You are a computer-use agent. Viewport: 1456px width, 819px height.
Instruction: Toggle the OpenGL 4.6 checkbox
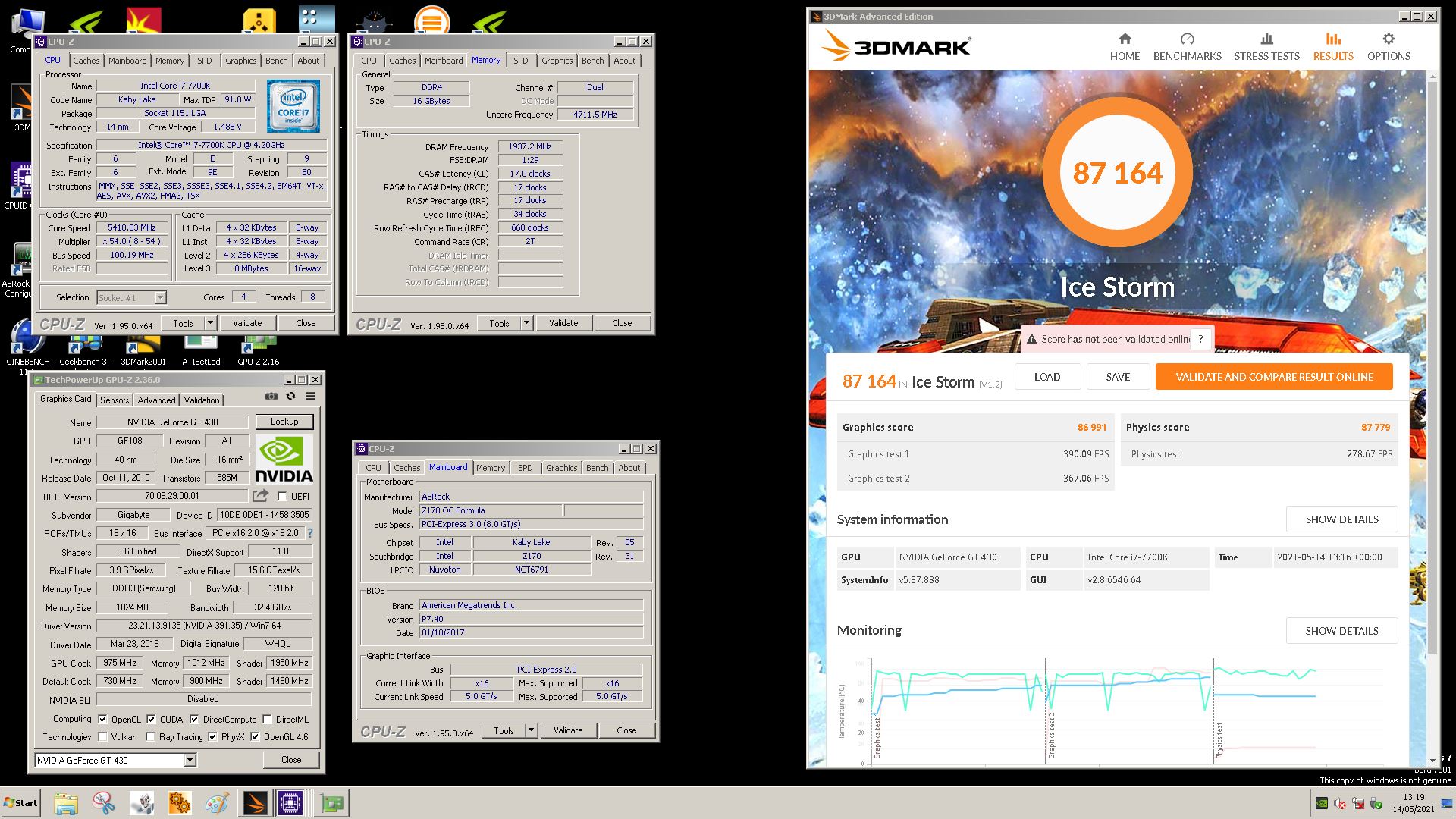pyautogui.click(x=255, y=736)
